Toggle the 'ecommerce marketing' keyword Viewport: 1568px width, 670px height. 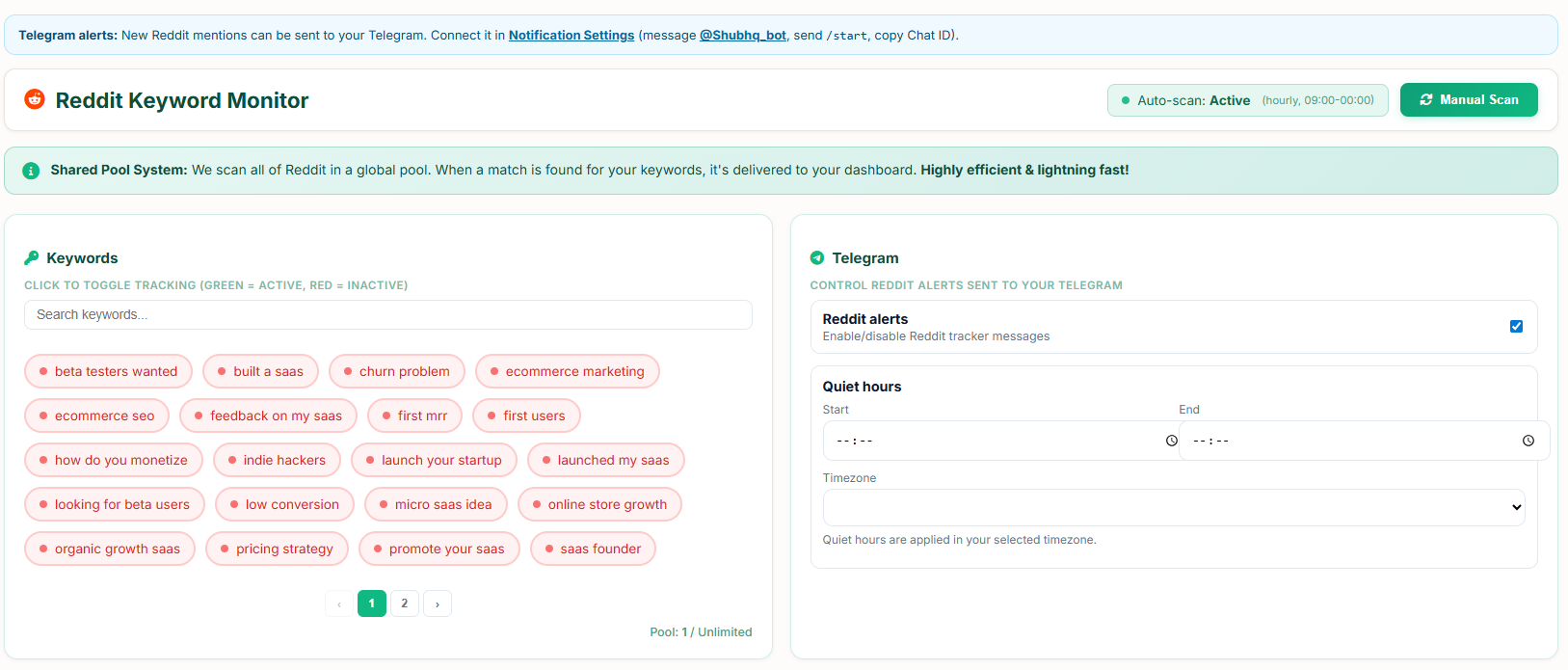(568, 371)
